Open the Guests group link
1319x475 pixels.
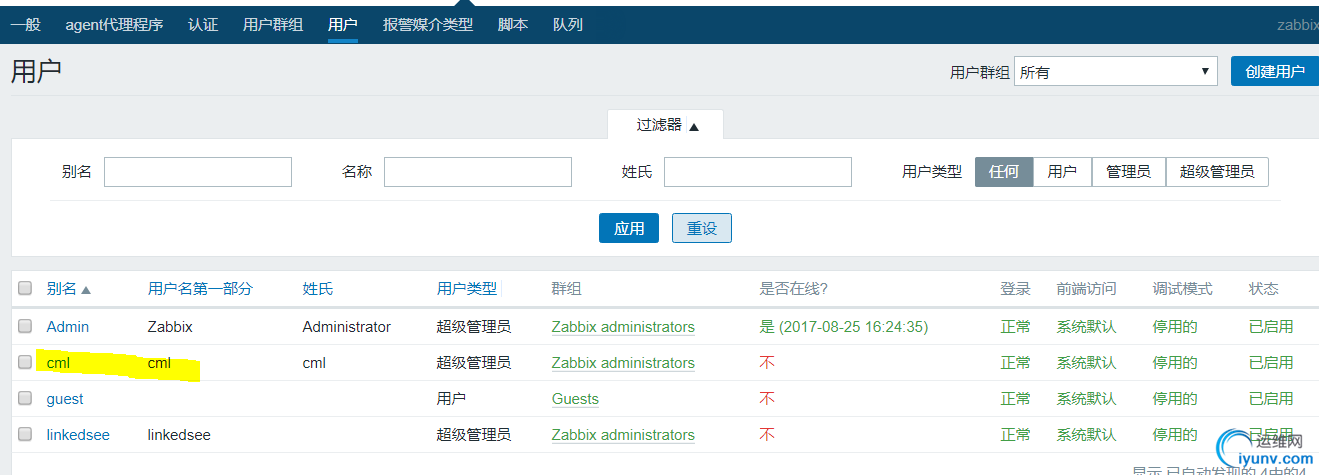575,399
